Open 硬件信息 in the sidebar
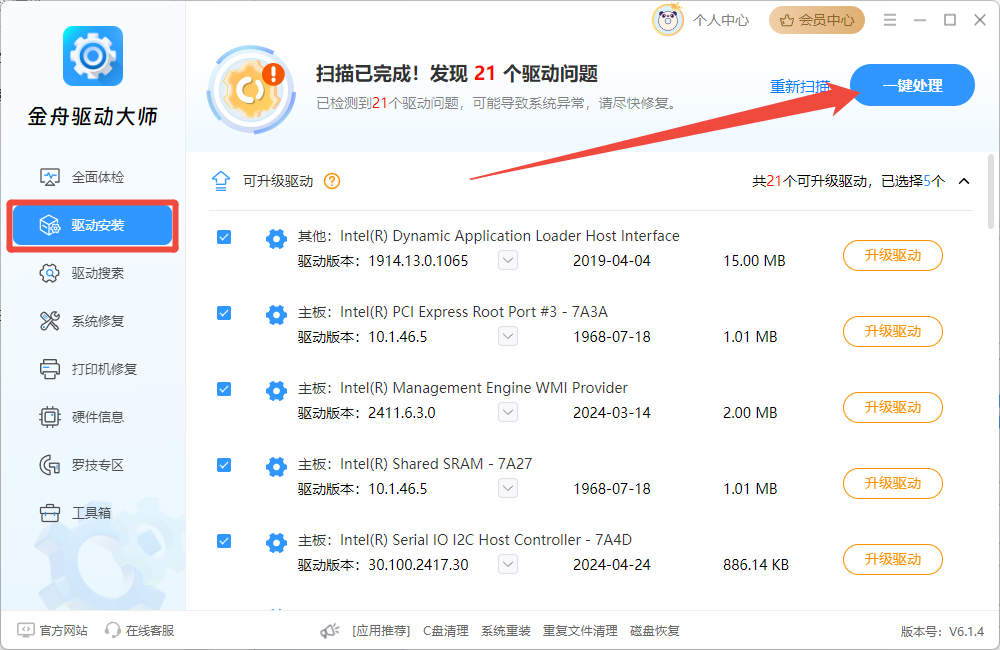 92,417
